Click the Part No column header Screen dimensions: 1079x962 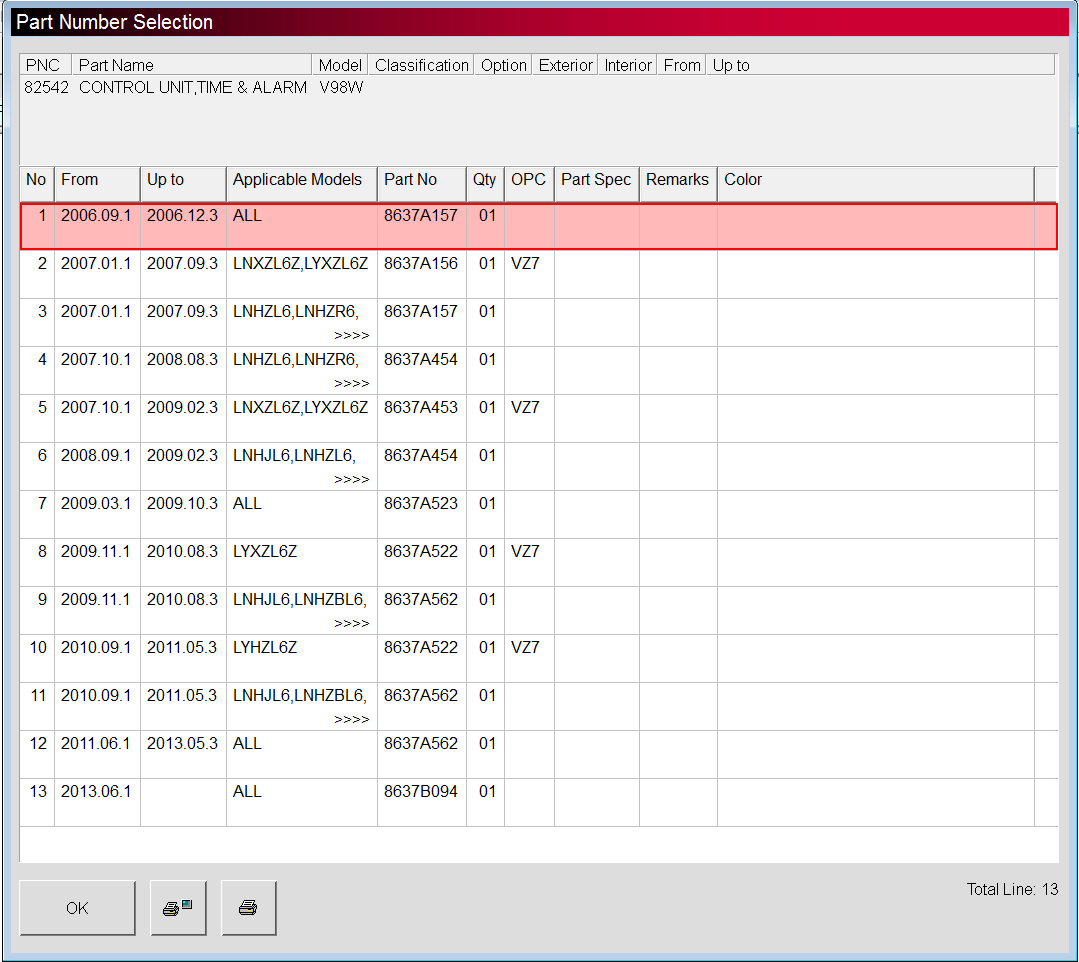coord(421,180)
